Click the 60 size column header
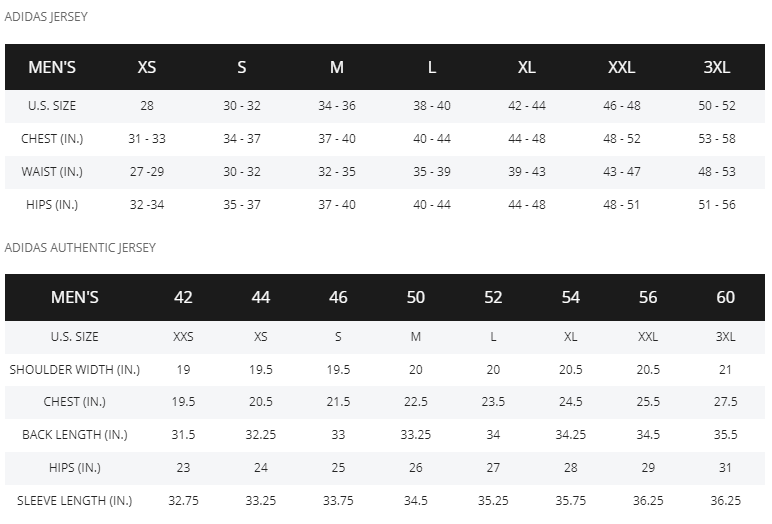Screen dimensions: 772x524 tap(725, 297)
